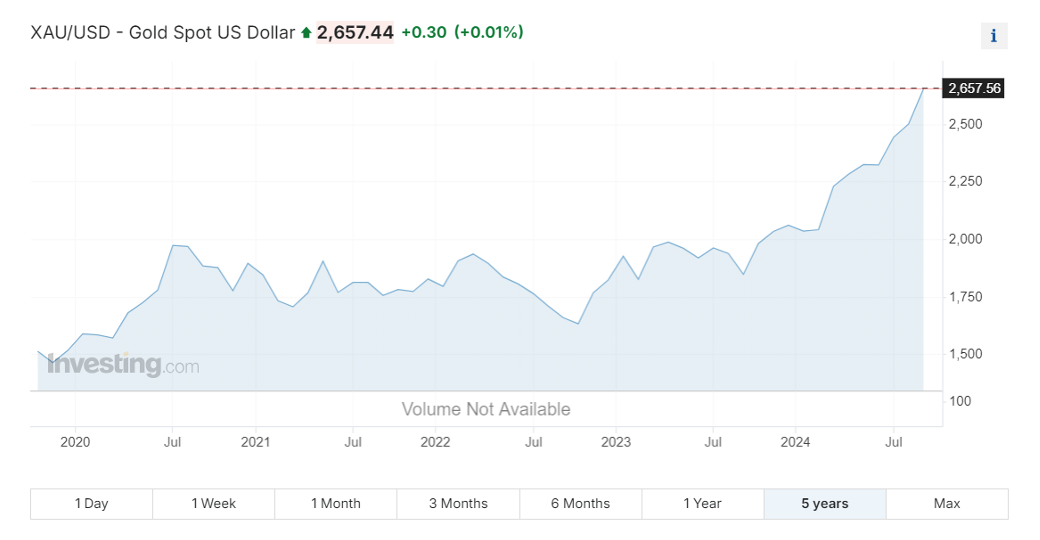Screen dimensions: 1040x540
Task: Click the +0.30 price change value
Action: coord(424,32)
